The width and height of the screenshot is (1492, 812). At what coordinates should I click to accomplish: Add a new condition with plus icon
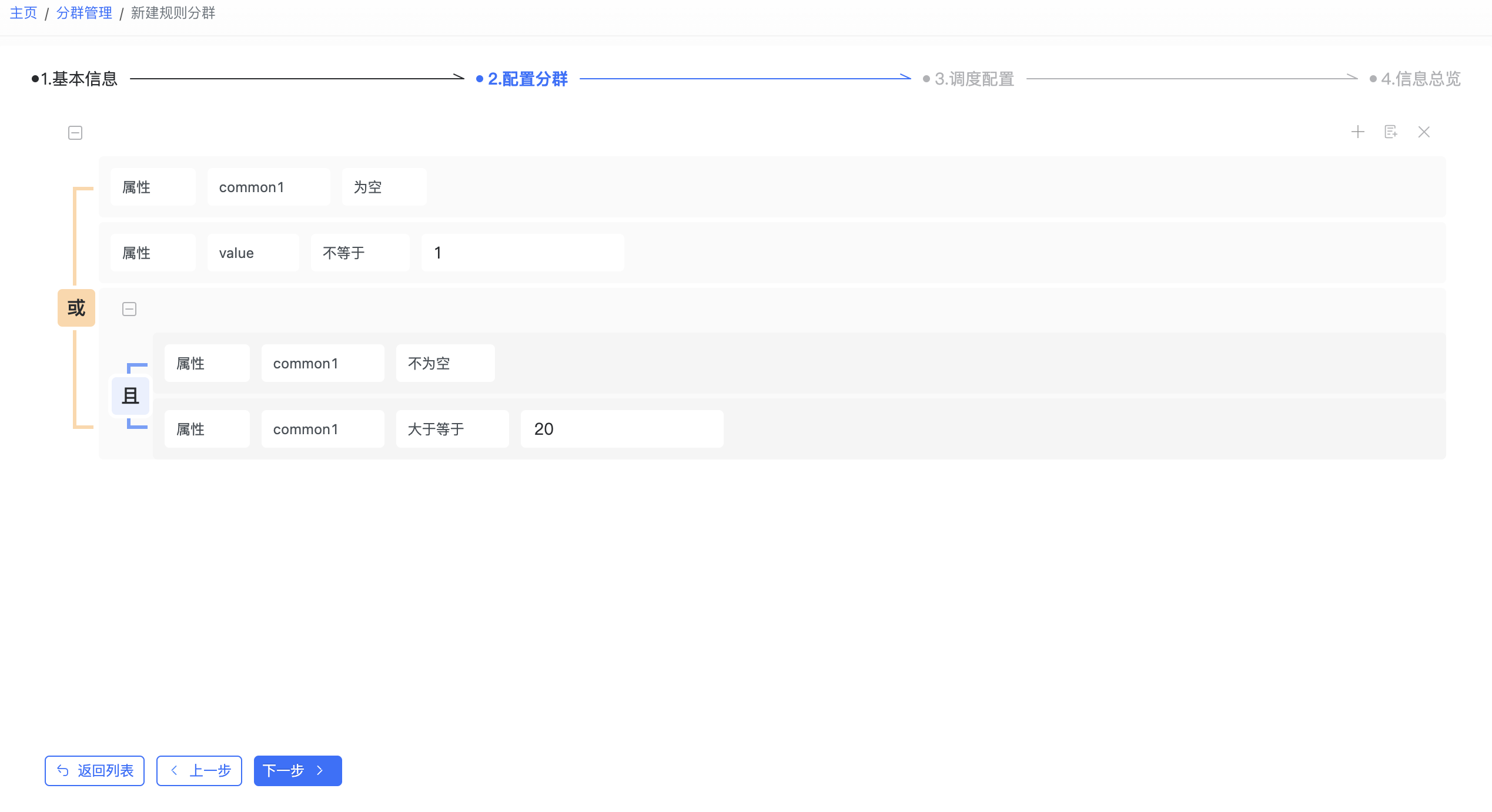1358,132
